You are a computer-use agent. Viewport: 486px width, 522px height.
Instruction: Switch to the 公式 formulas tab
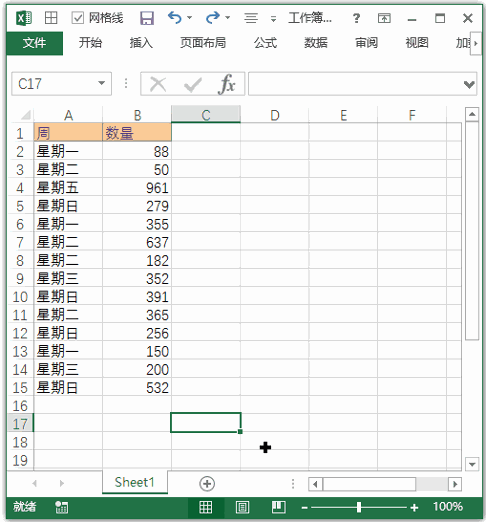click(265, 43)
